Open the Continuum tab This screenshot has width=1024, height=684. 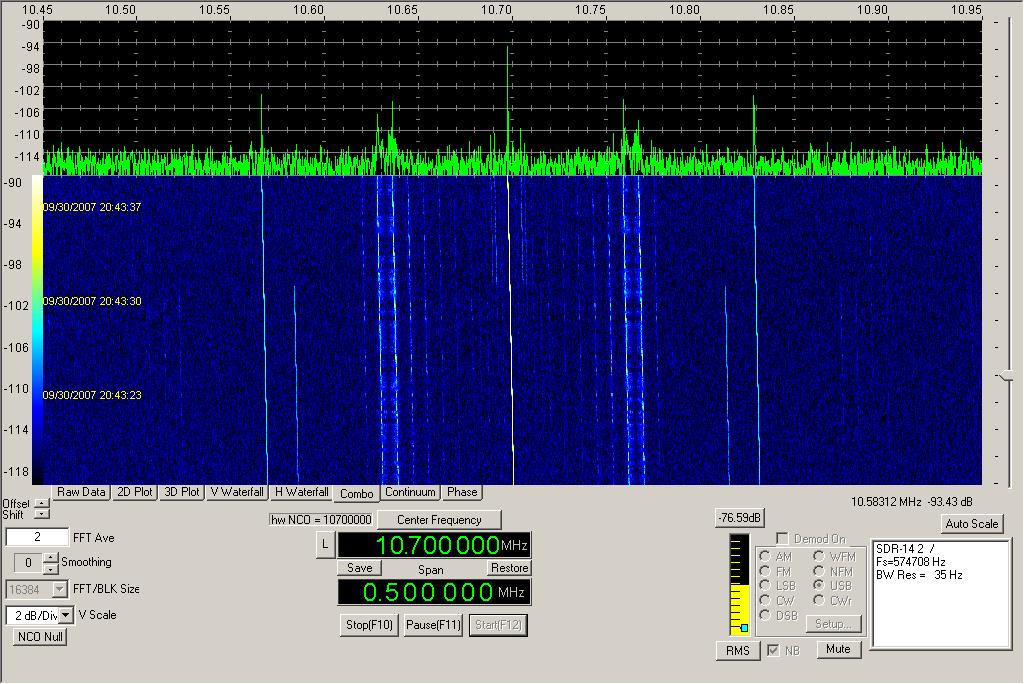410,492
